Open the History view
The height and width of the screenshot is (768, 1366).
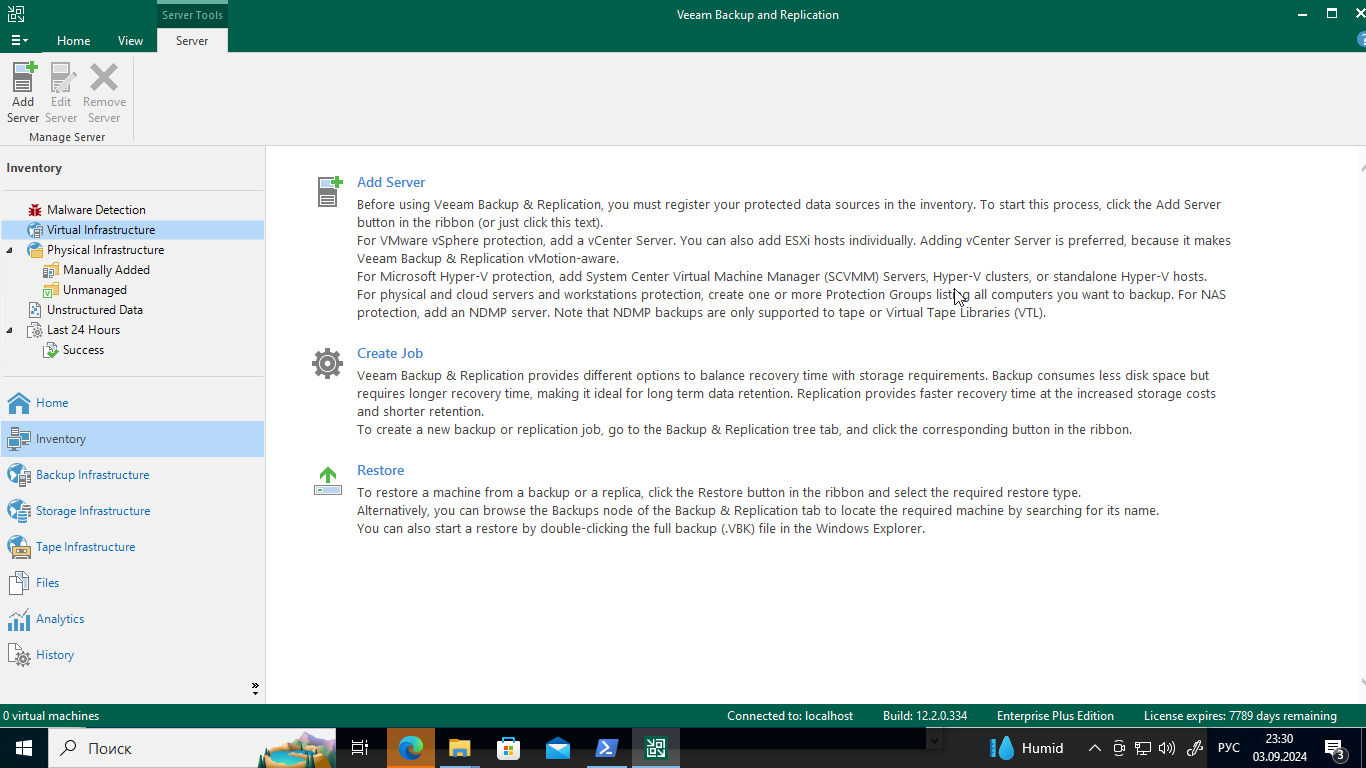click(132, 655)
